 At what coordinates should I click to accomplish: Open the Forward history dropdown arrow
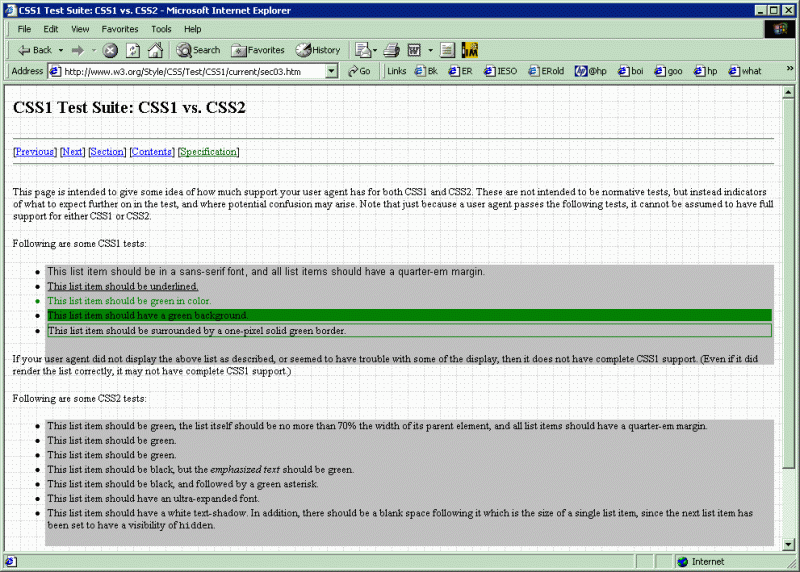point(94,50)
